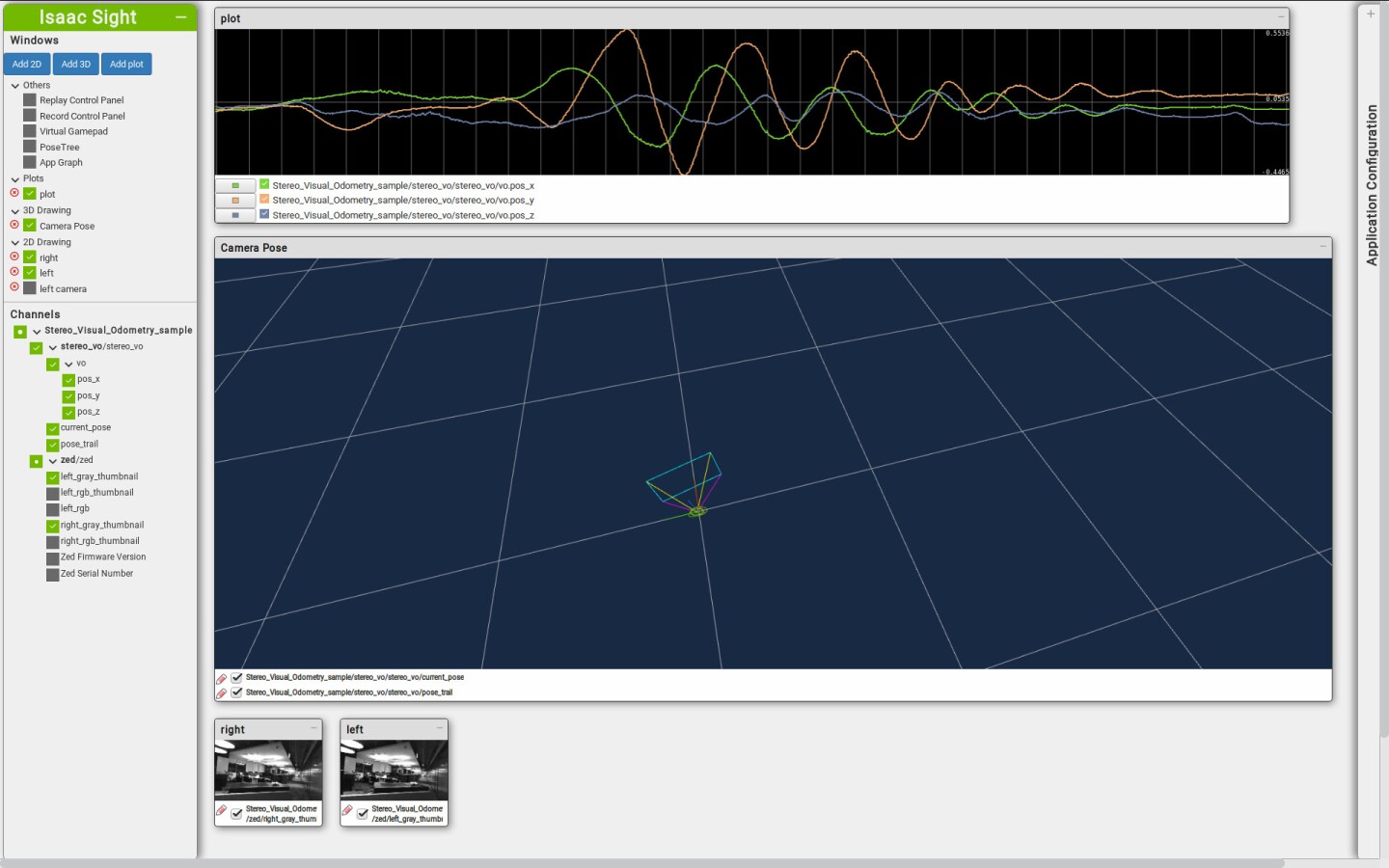Screen dimensions: 1389x868
Task: Collapse the zed/zed channel tree
Action: 53,461
